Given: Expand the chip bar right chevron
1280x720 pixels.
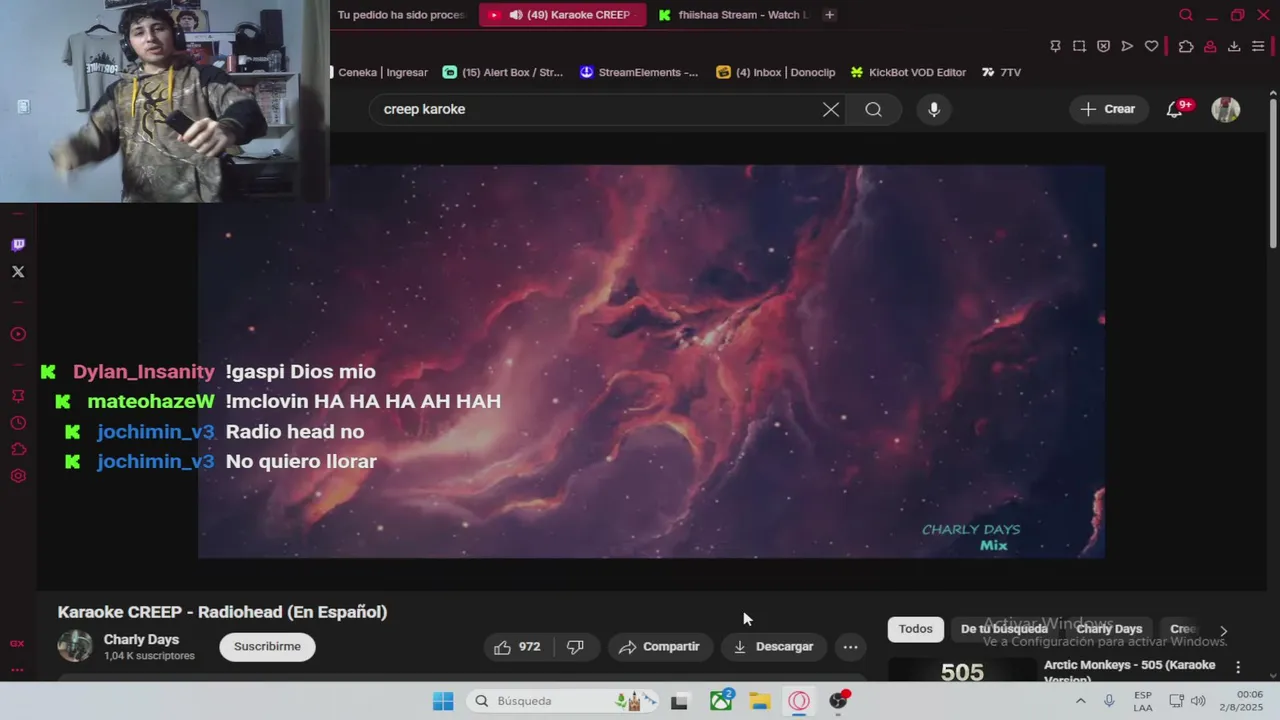Looking at the screenshot, I should (x=1223, y=631).
